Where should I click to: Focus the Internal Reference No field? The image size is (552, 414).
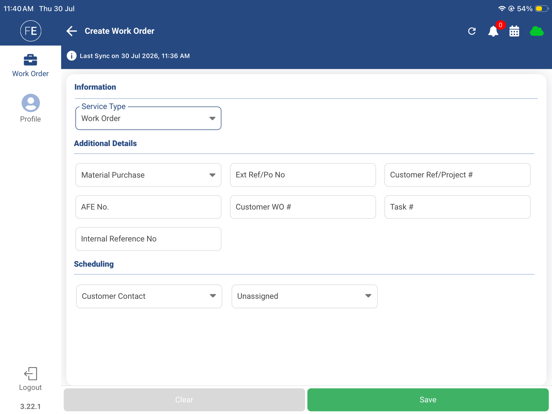click(148, 239)
